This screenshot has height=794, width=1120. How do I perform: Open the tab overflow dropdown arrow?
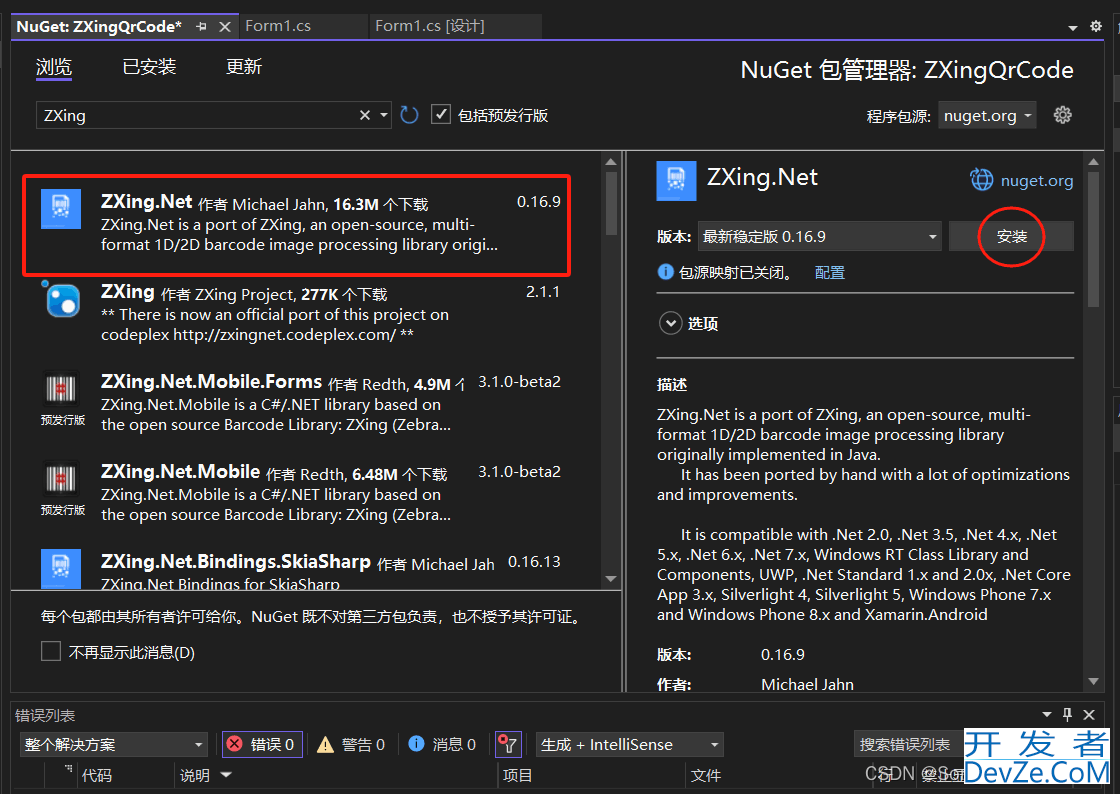click(1072, 27)
